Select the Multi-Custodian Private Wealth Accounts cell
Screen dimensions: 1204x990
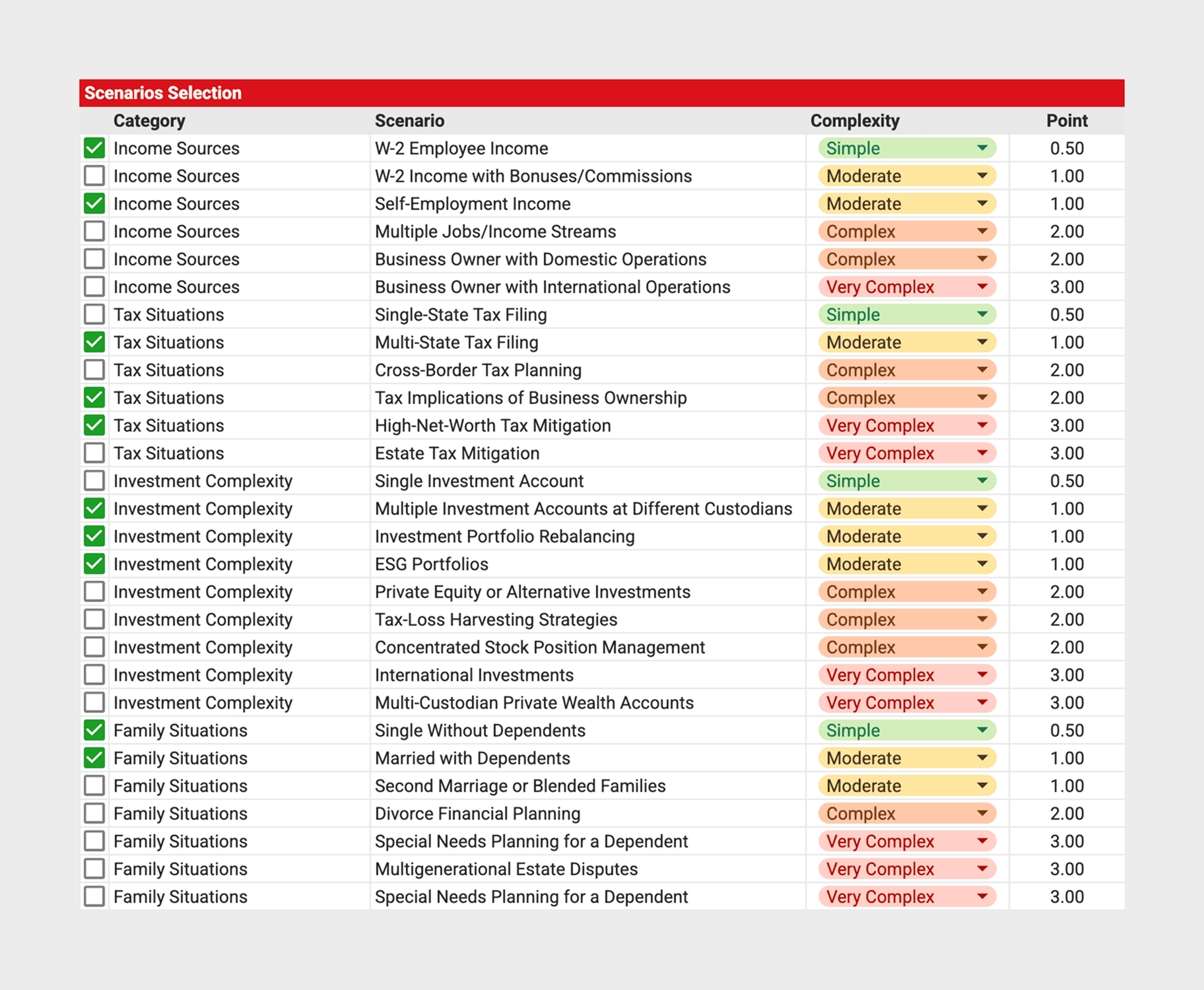pos(588,703)
